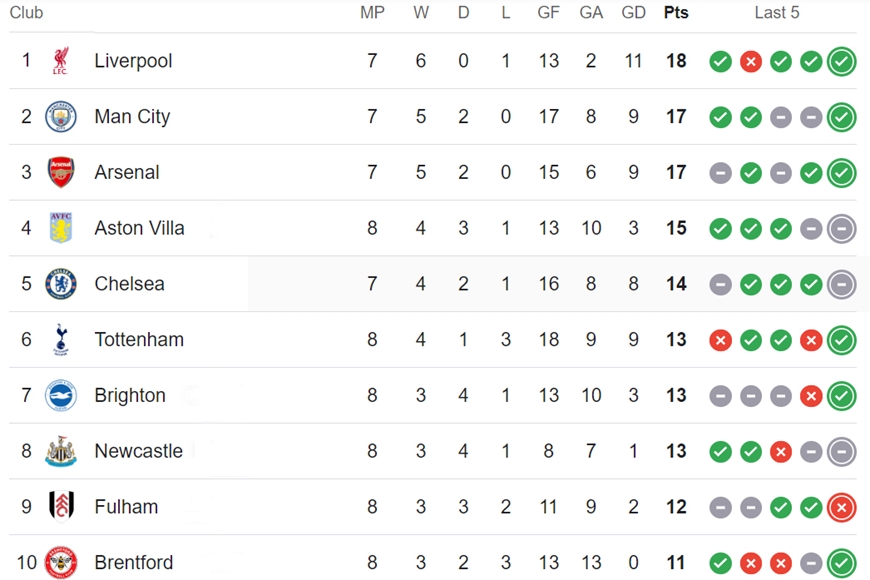Click the Arsenal cannon crest
This screenshot has height=580, width=870.
coord(60,172)
